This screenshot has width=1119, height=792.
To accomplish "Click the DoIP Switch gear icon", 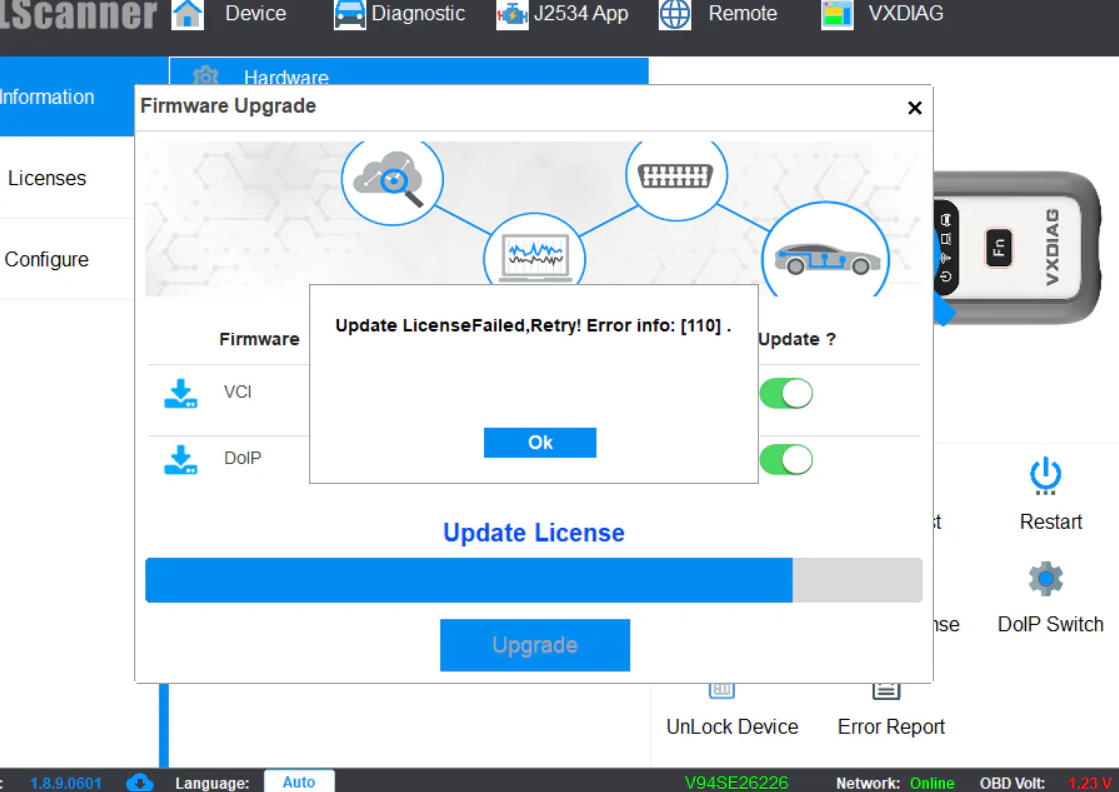I will [x=1045, y=579].
